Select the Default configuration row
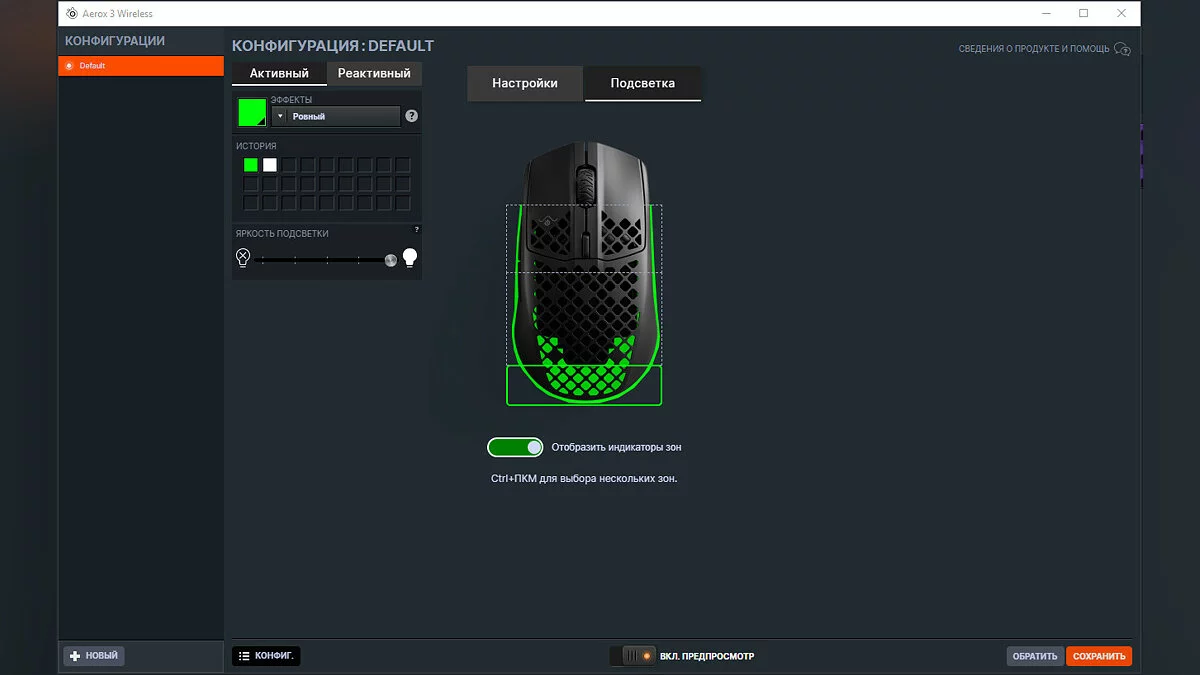Screen dimensions: 1200x675 point(141,66)
